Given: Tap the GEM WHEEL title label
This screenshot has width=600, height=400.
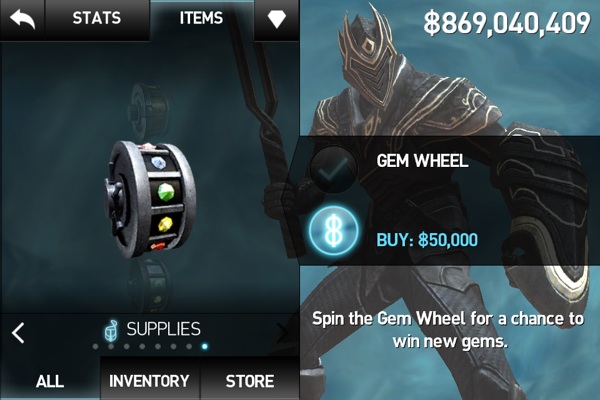Looking at the screenshot, I should coord(422,161).
